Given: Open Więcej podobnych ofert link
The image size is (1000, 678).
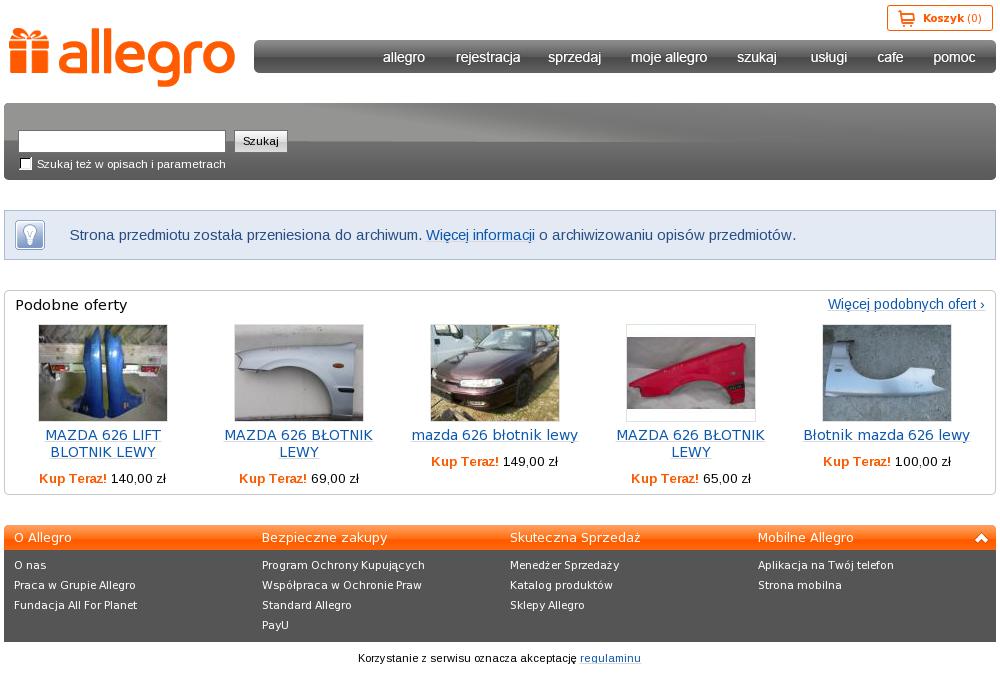Looking at the screenshot, I should (906, 304).
